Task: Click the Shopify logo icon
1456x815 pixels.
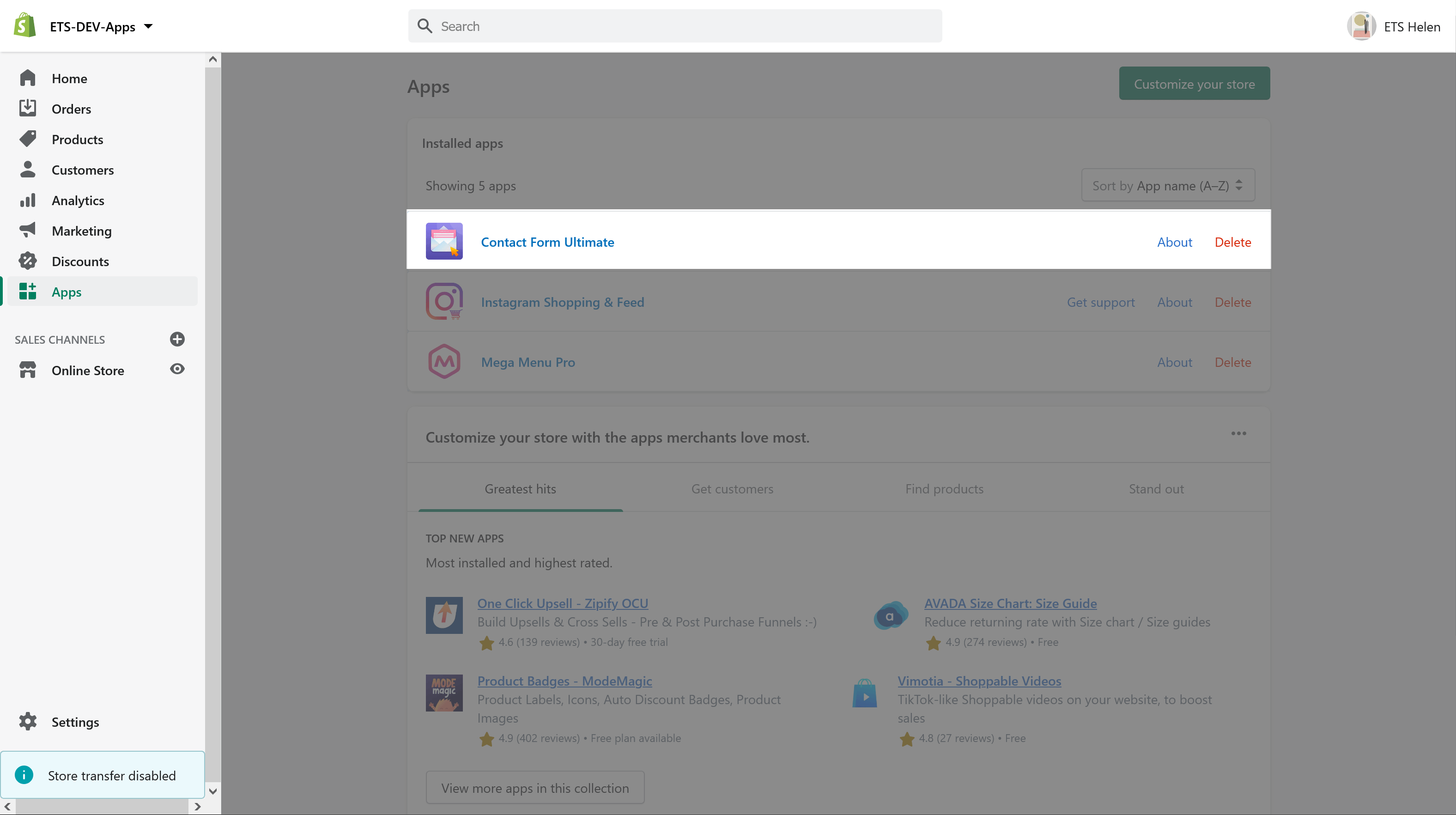Action: (x=25, y=26)
